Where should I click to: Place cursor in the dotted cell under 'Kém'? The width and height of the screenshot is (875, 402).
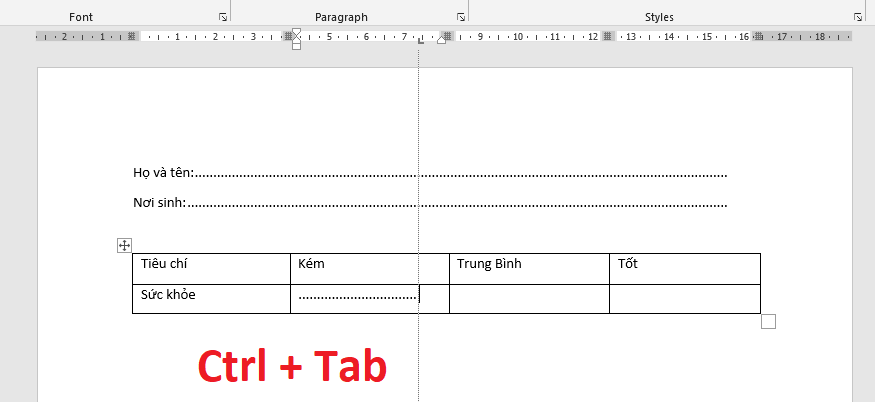point(358,297)
